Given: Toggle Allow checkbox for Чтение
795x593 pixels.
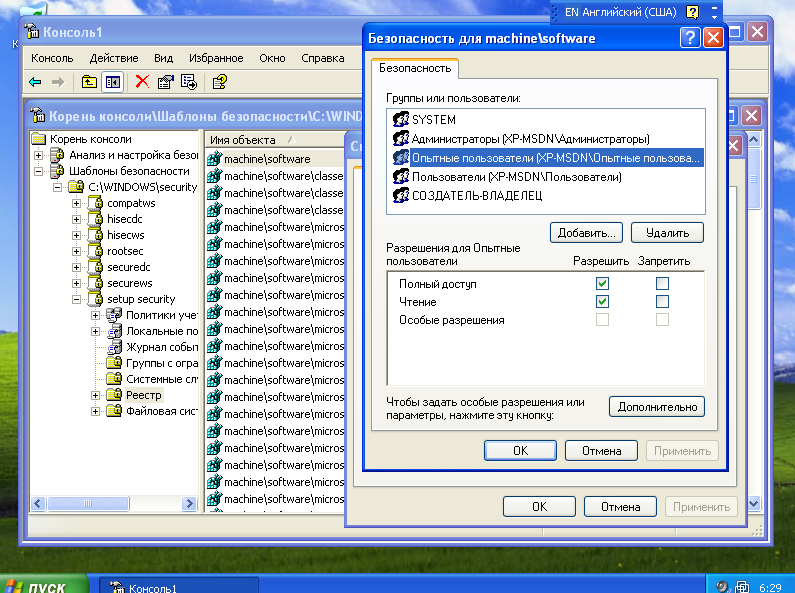Looking at the screenshot, I should click(602, 302).
